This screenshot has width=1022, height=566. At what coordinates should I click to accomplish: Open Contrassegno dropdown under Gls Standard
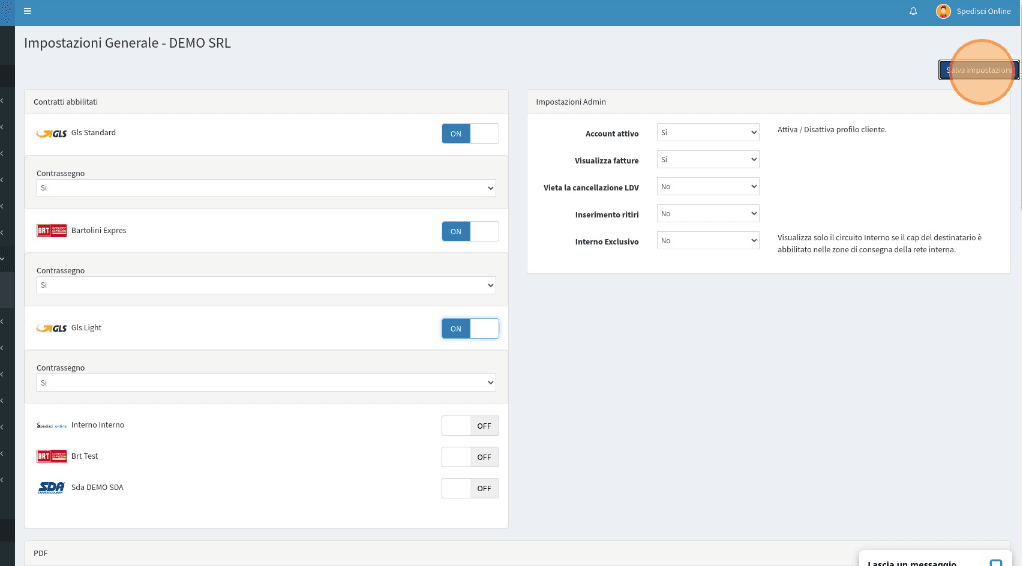click(x=266, y=188)
